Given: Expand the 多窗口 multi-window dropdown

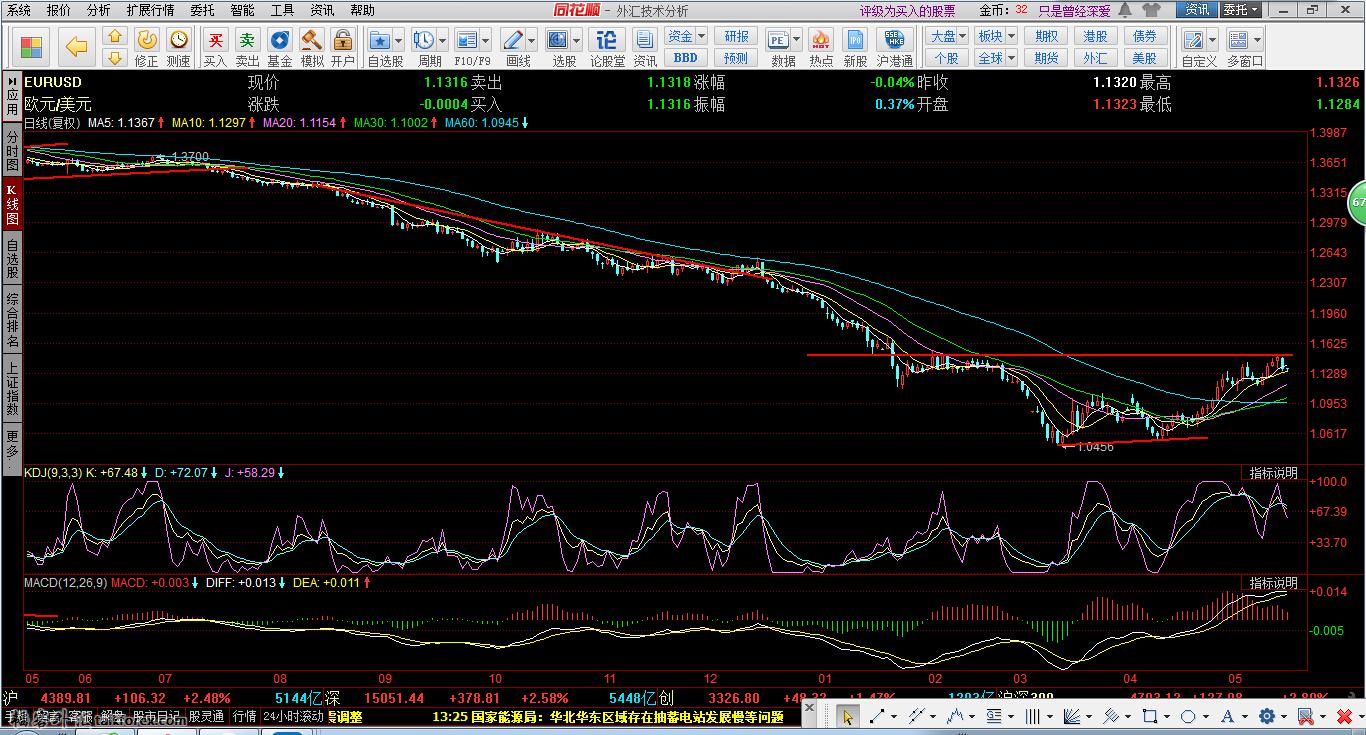Looking at the screenshot, I should (1257, 41).
